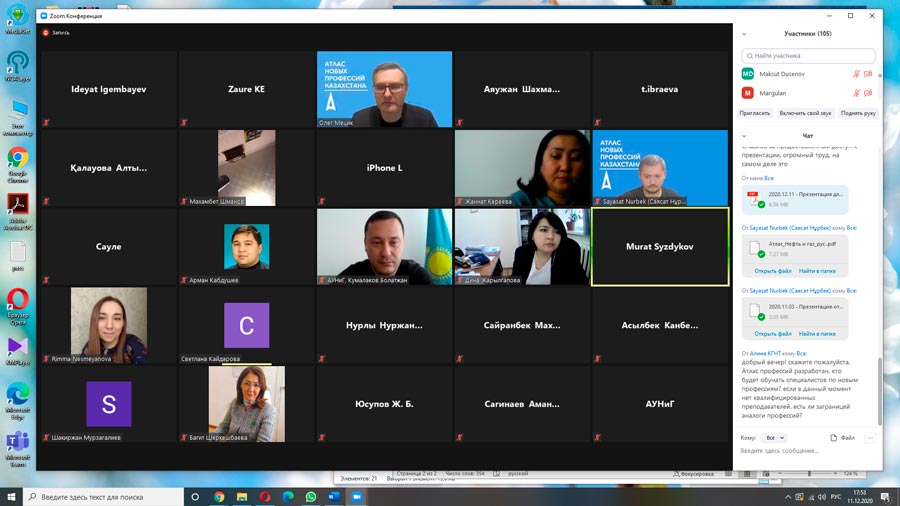Open the Microsoft Edge desktop shortcut
Image resolution: width=900 pixels, height=506 pixels.
18,401
